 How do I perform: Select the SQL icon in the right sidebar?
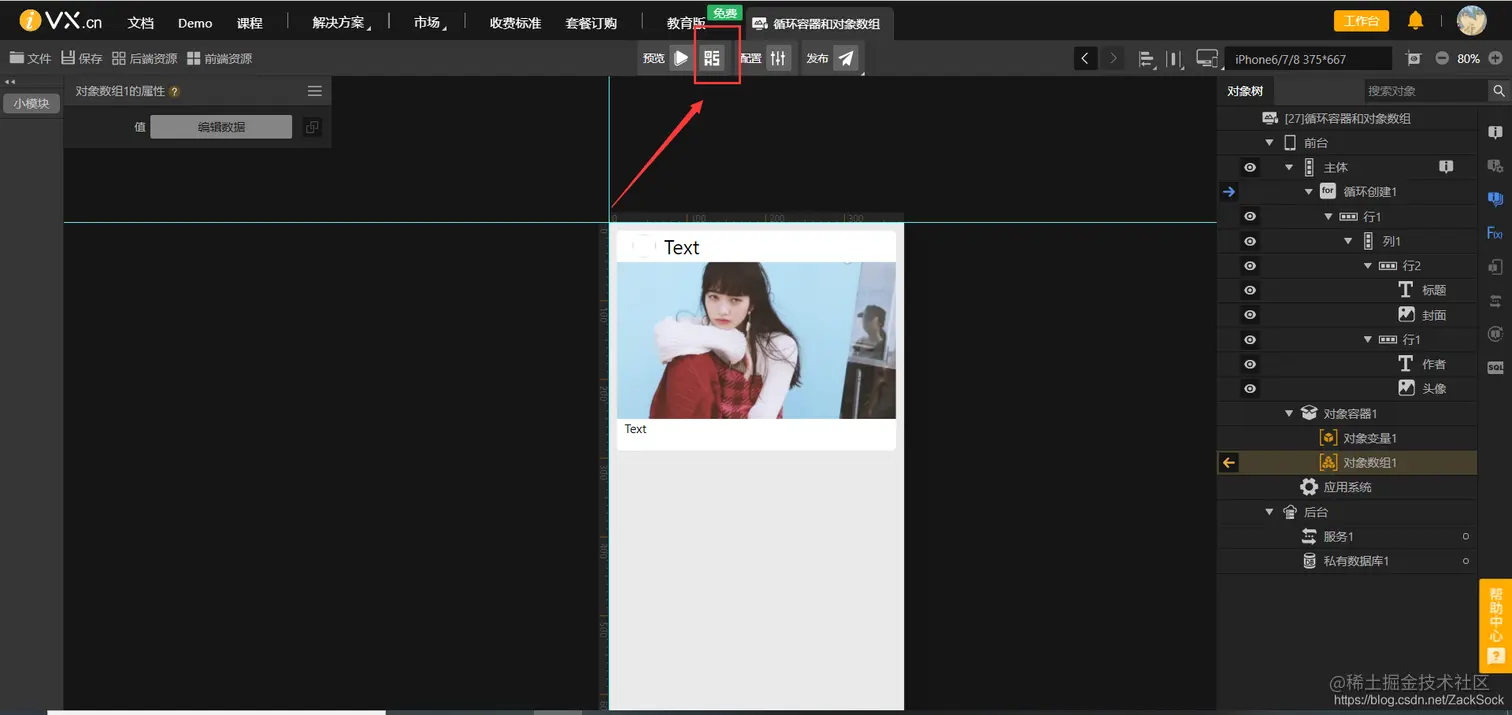pos(1496,368)
